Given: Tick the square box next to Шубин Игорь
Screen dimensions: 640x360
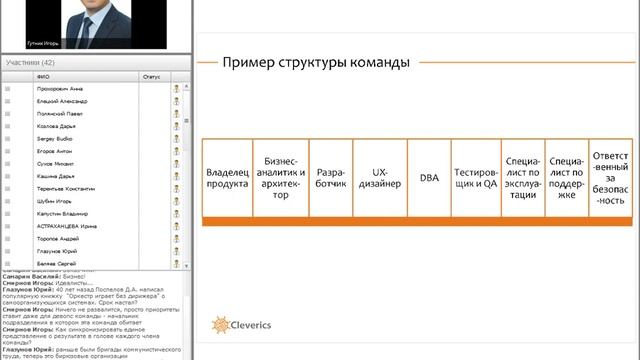Looking at the screenshot, I should click(x=7, y=201).
